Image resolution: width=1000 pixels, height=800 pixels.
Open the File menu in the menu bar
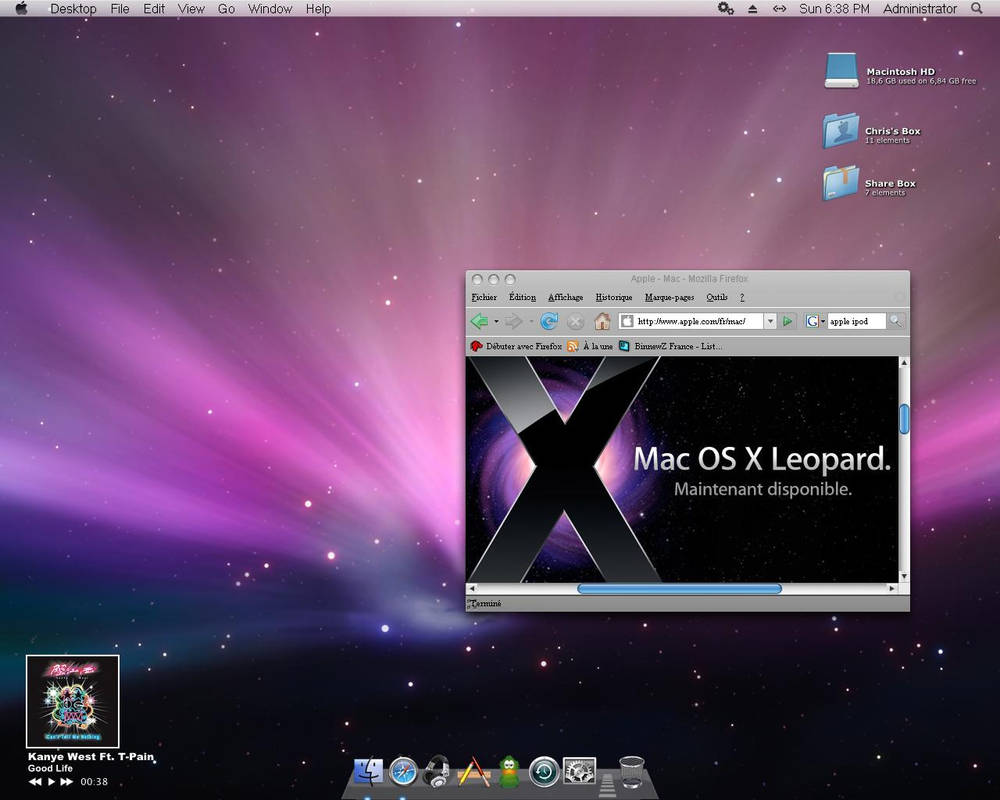(x=120, y=9)
